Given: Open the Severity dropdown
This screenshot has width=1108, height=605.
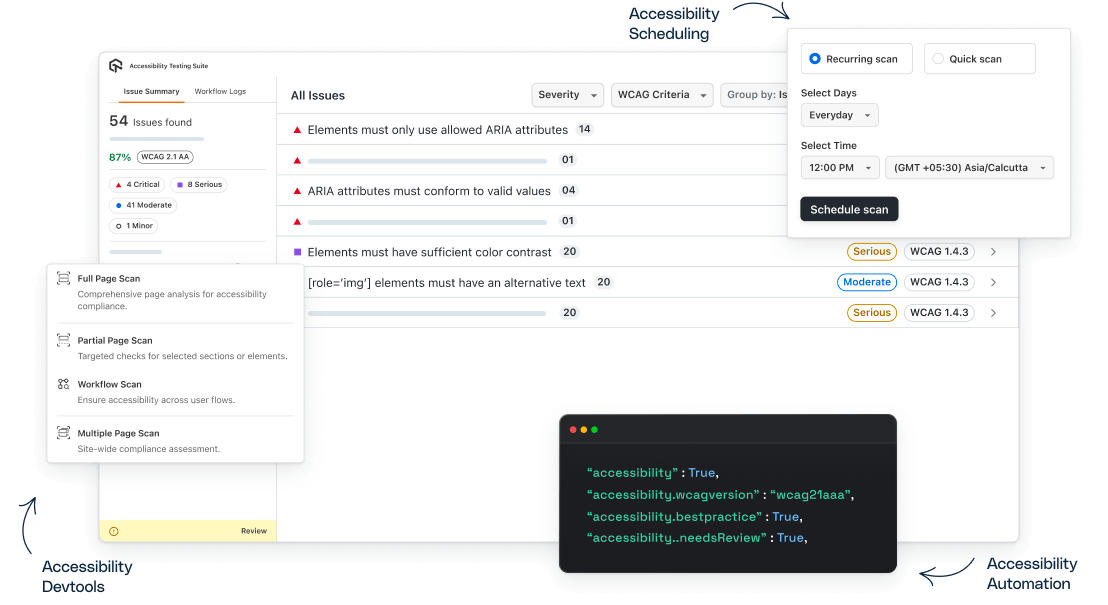Looking at the screenshot, I should (567, 95).
